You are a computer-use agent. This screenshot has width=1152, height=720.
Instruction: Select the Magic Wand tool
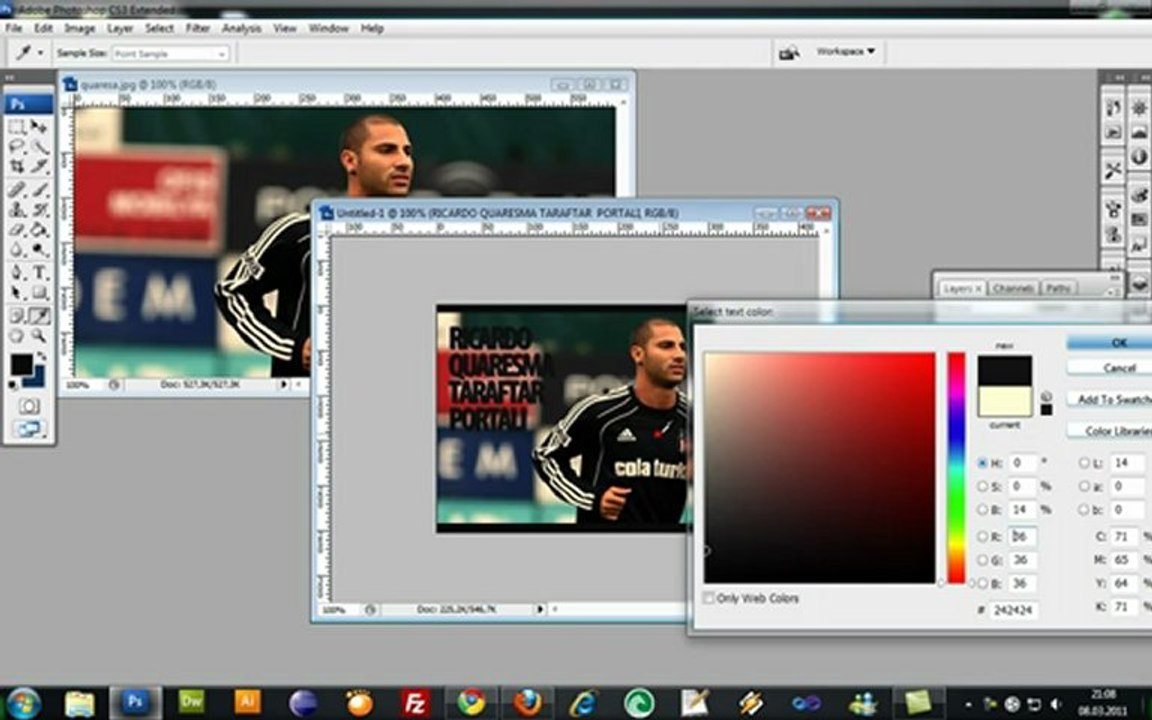[39, 147]
